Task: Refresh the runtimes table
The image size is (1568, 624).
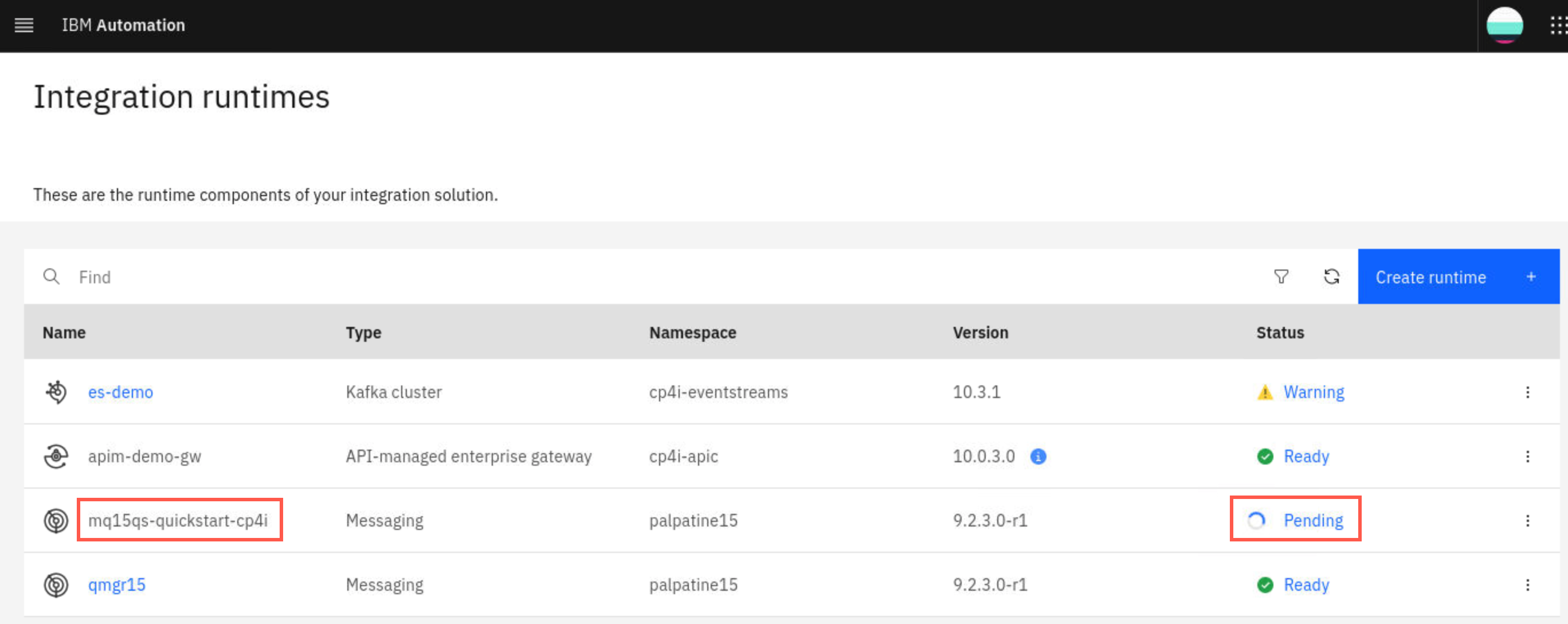Action: (x=1331, y=276)
